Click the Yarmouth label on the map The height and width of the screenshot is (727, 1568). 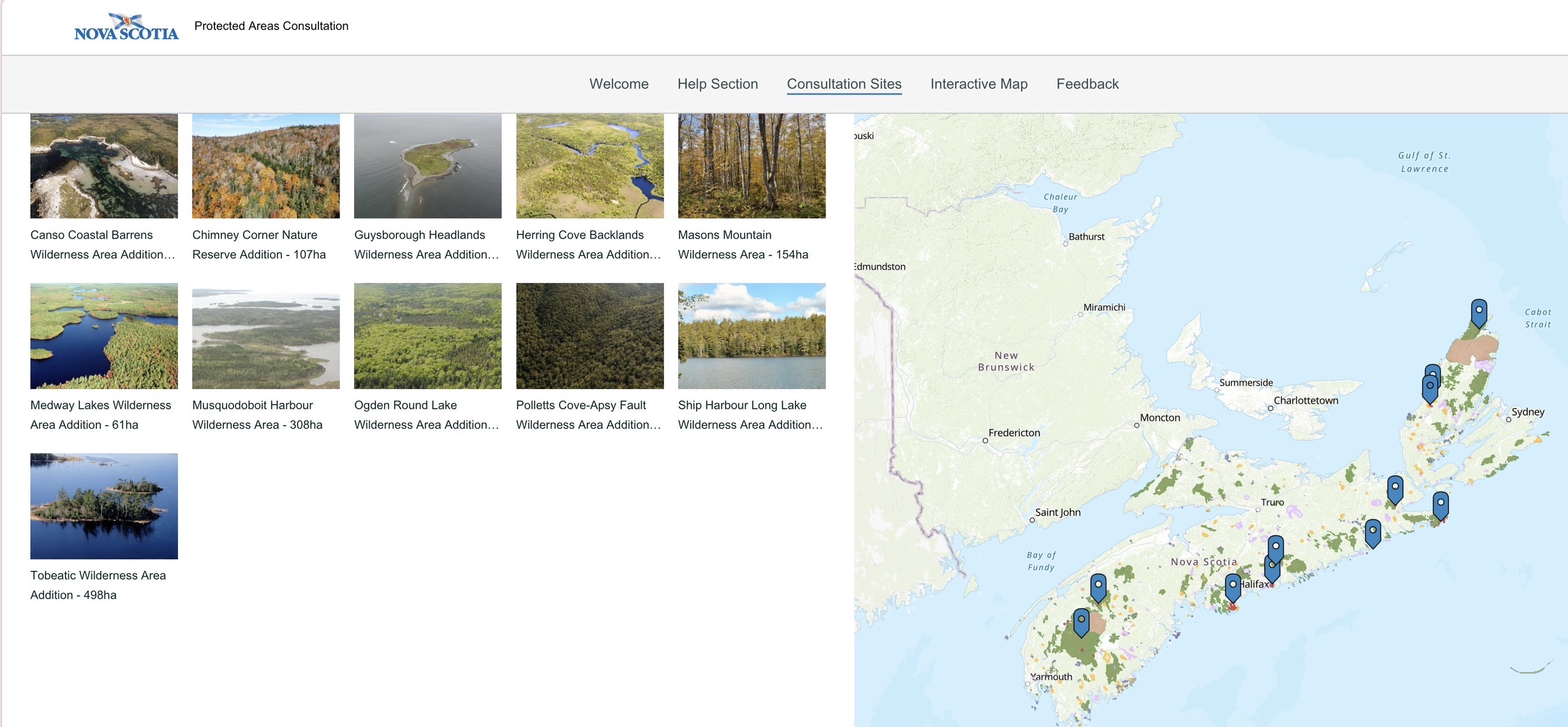[x=1051, y=677]
